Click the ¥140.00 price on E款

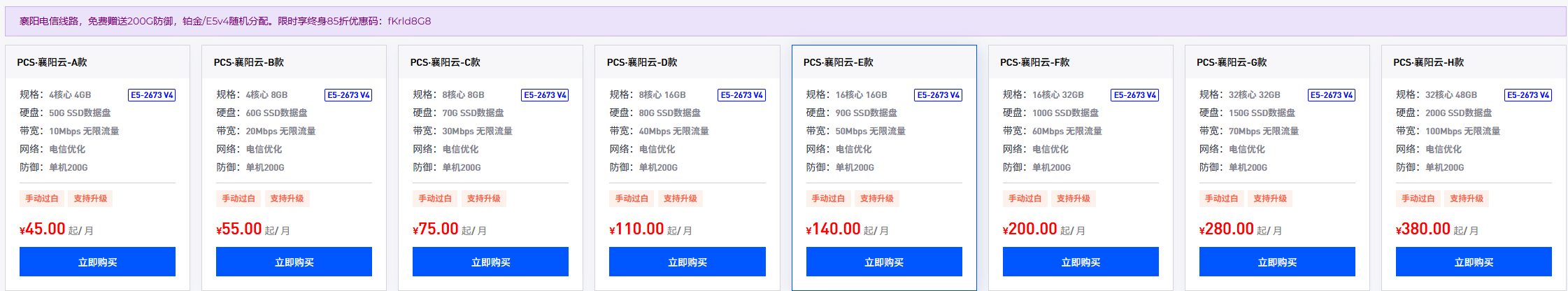point(834,229)
